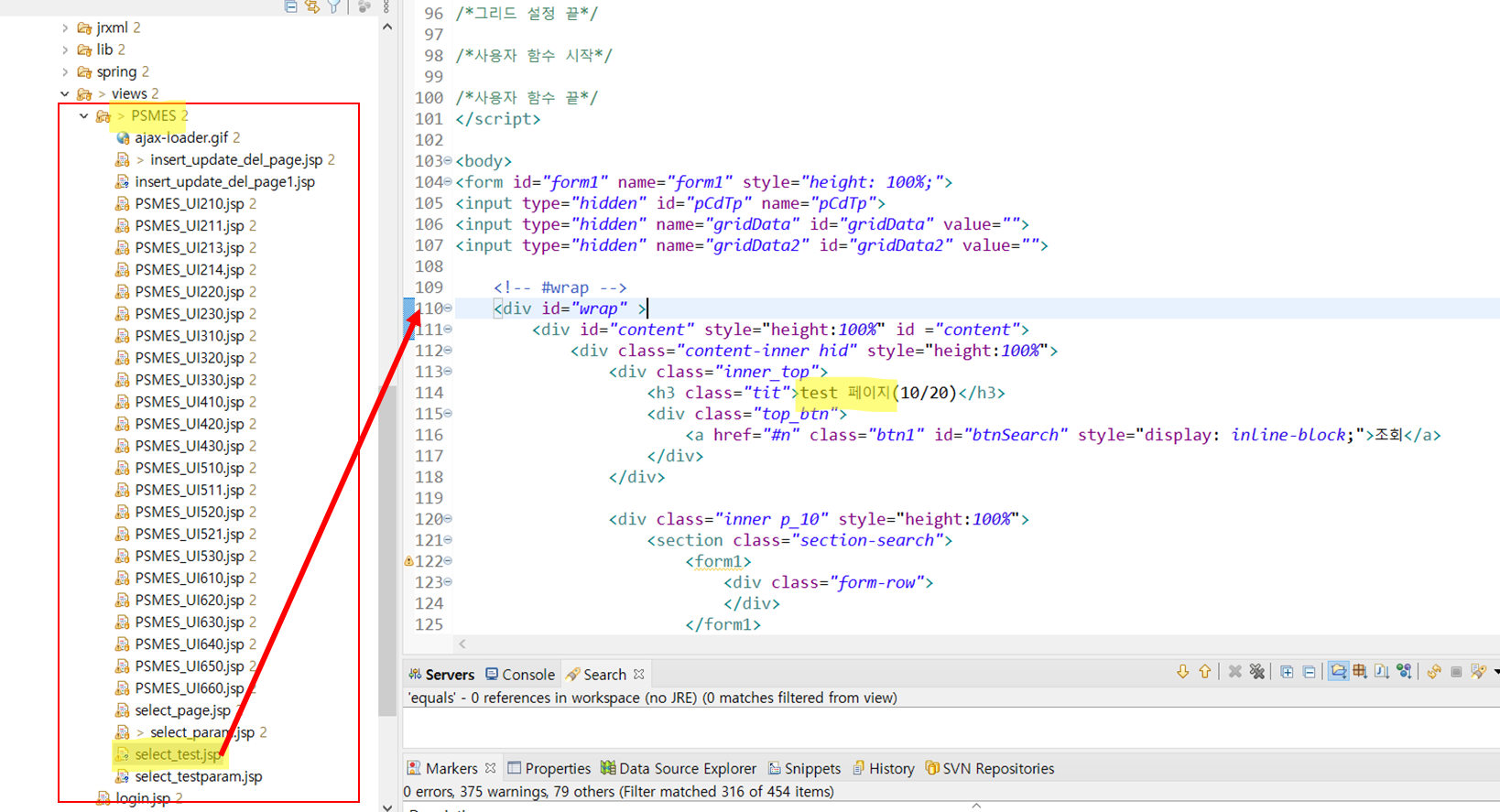The image size is (1500, 812).
Task: Group search results by package
Action: [x=1360, y=672]
